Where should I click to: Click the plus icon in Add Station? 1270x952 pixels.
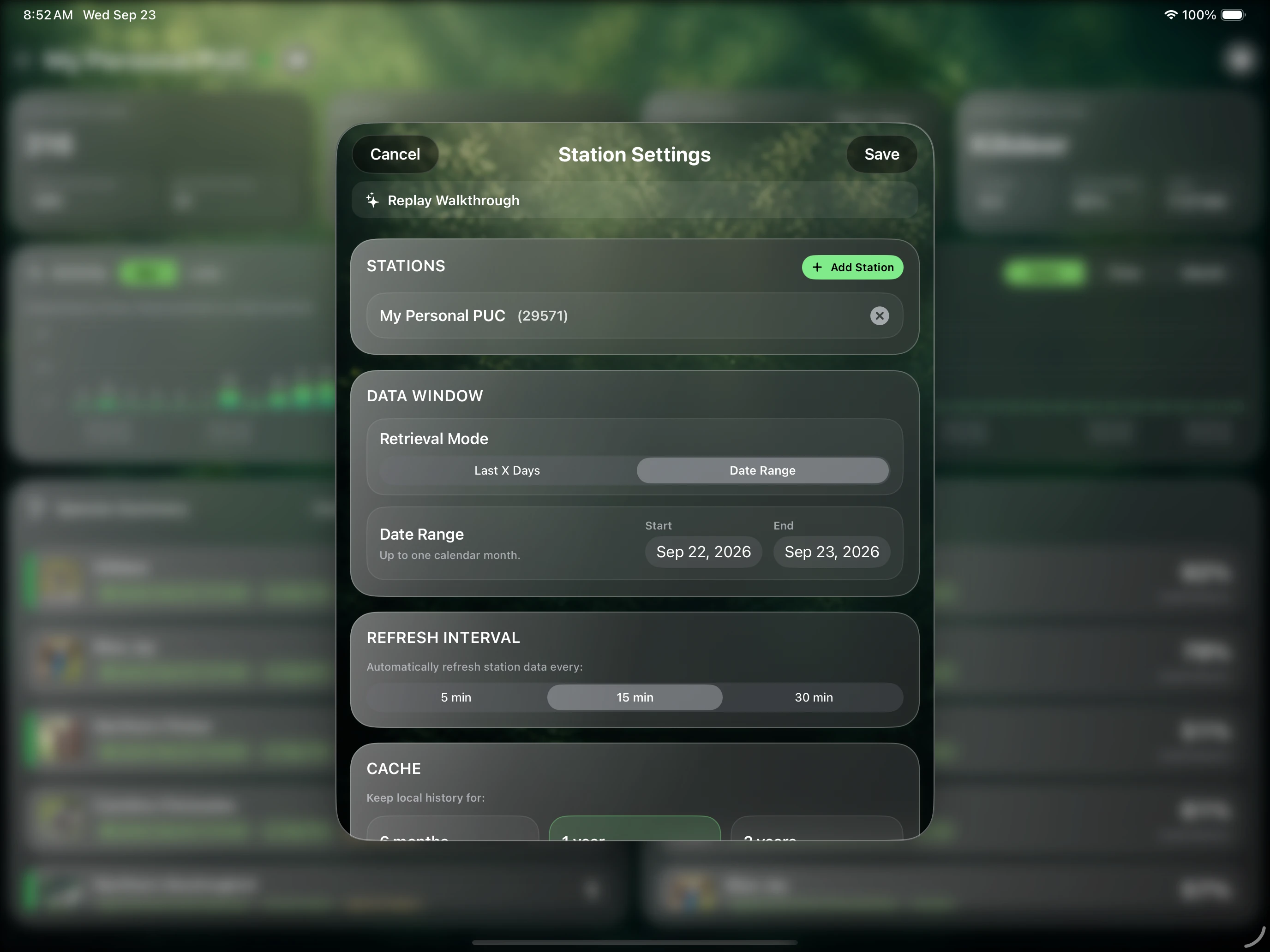[x=817, y=268]
